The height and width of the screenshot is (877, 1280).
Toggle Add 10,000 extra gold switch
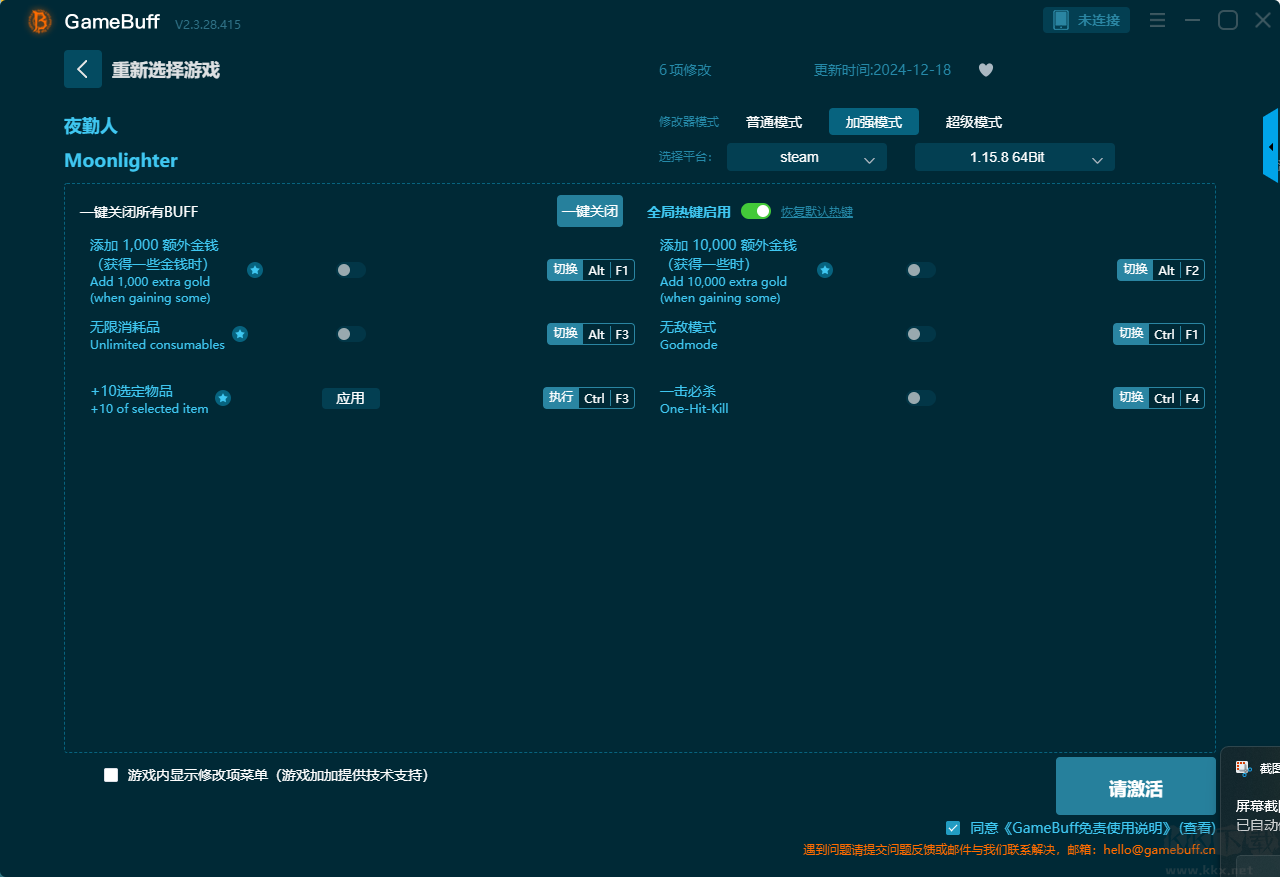(920, 270)
